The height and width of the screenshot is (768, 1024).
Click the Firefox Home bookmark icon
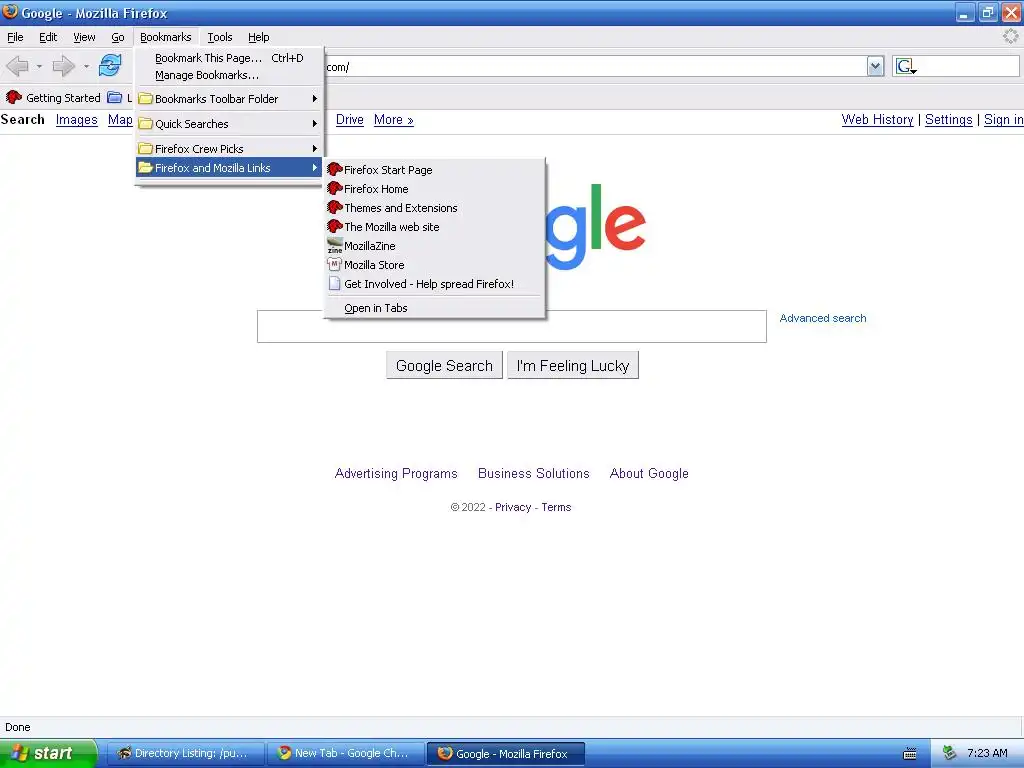pyautogui.click(x=334, y=189)
